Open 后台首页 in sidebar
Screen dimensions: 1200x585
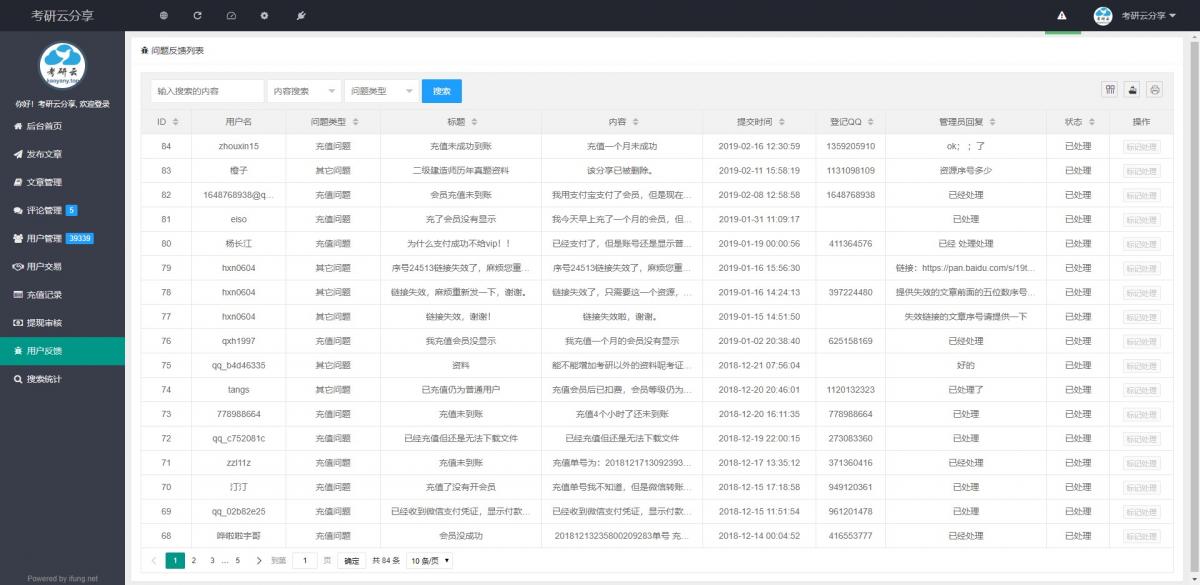pyautogui.click(x=62, y=126)
